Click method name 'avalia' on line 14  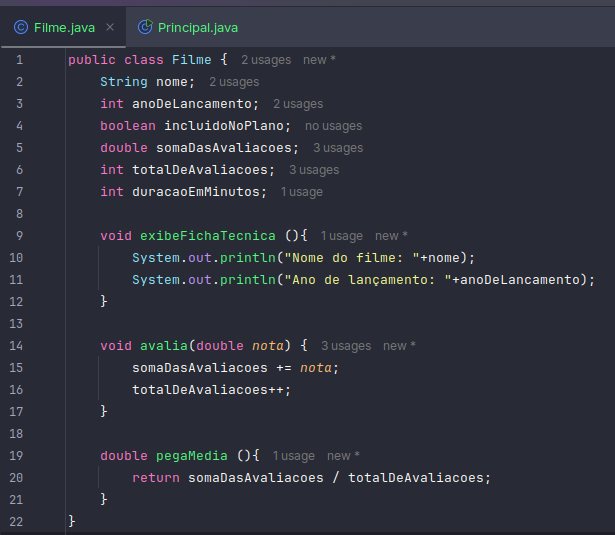(164, 346)
